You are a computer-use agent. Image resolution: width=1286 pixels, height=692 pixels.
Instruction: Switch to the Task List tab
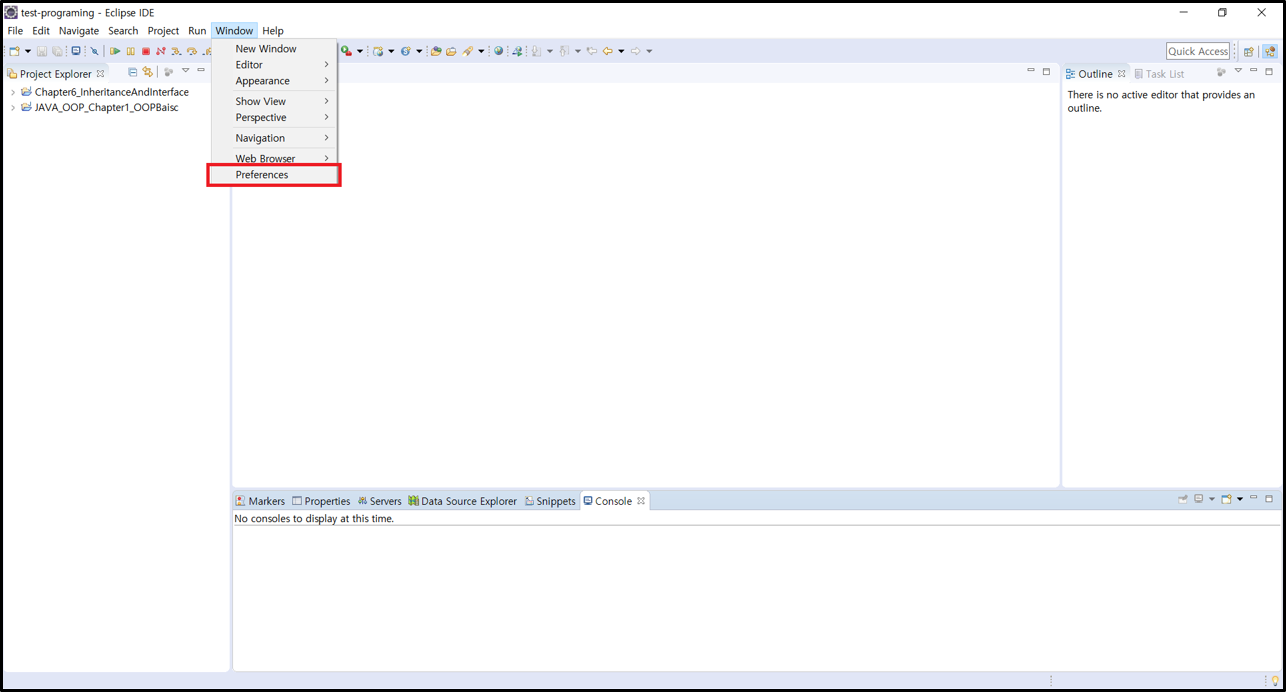tap(1159, 74)
